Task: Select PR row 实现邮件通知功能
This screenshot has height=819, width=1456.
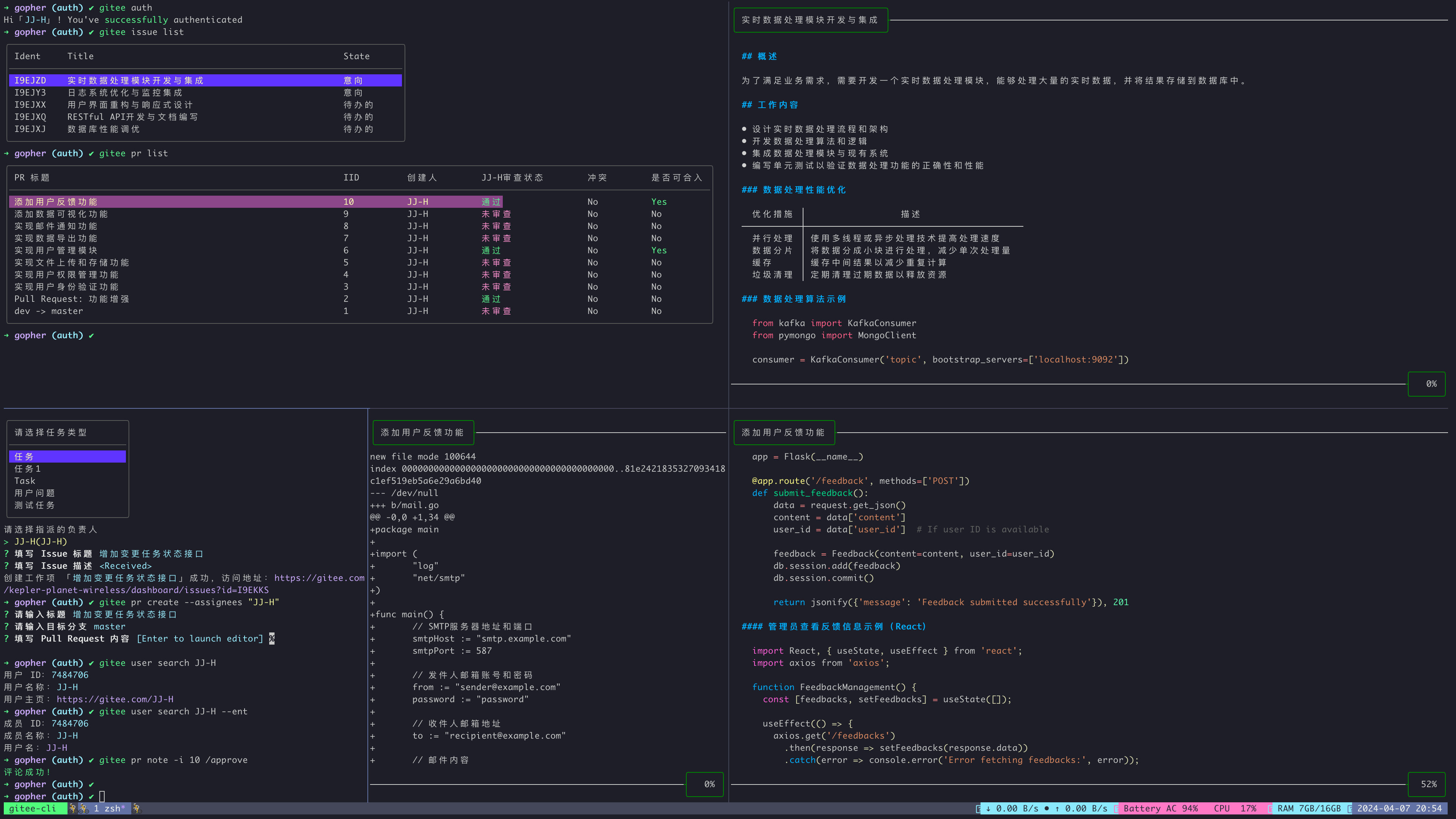Action: point(359,226)
